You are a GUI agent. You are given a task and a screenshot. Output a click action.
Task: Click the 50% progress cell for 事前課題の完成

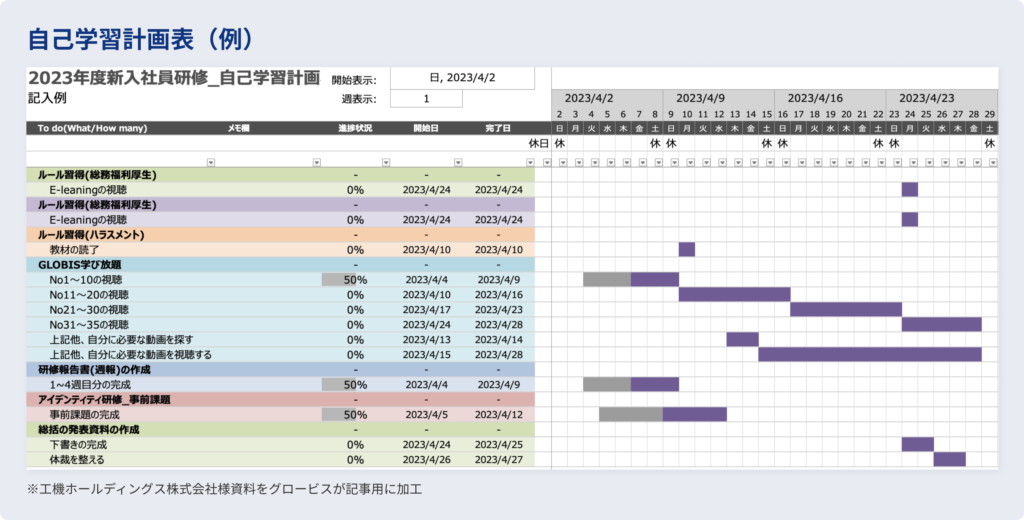click(x=354, y=414)
